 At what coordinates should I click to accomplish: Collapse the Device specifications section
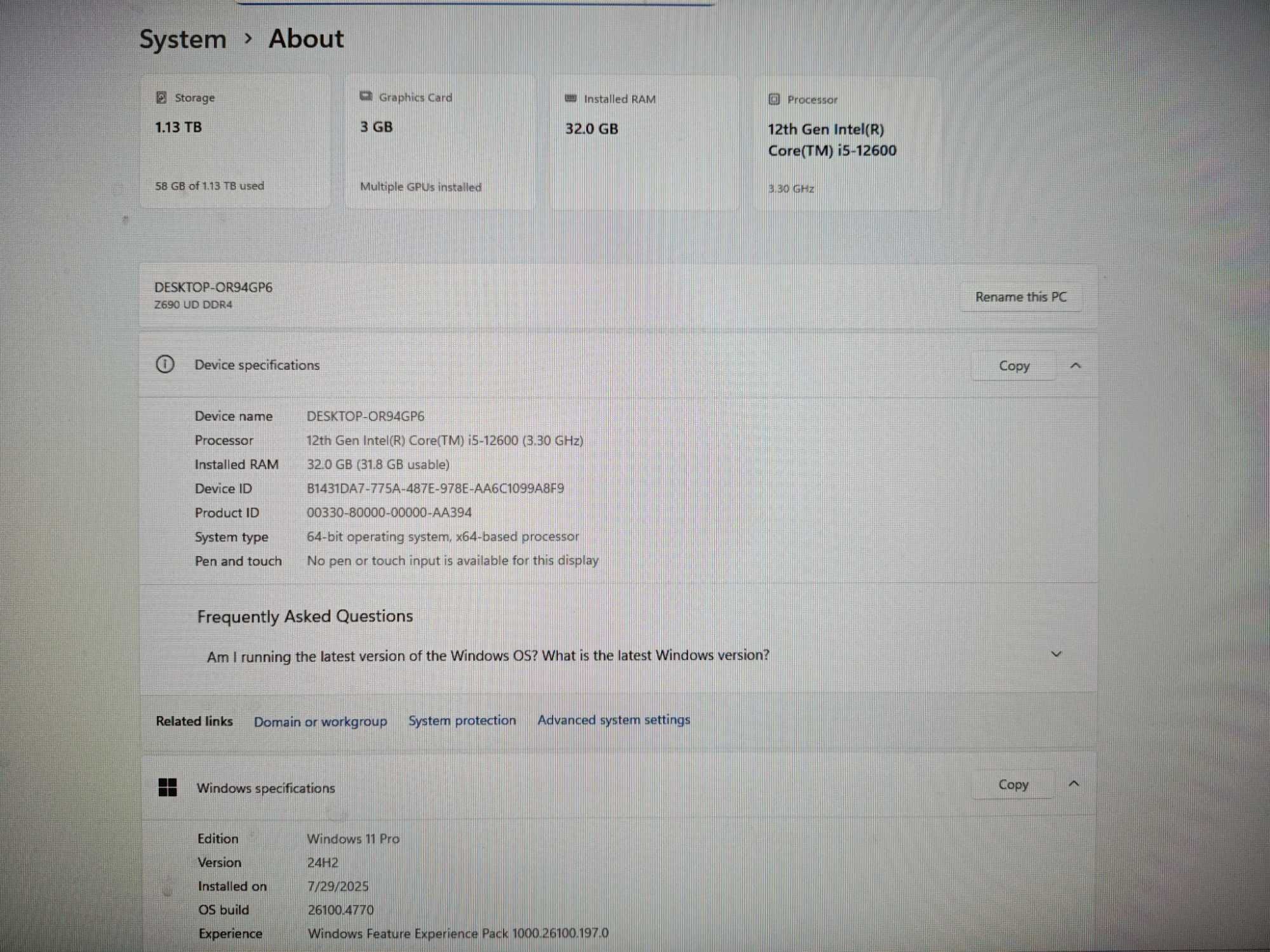coord(1075,366)
